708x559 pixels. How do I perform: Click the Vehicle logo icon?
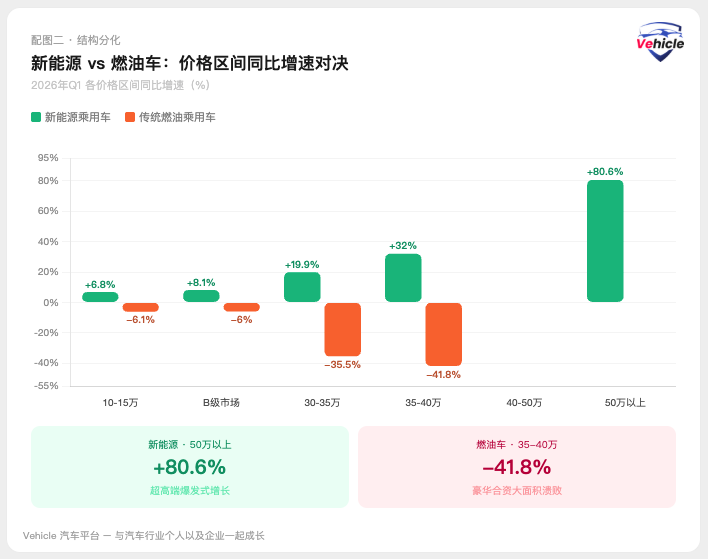[x=660, y=42]
